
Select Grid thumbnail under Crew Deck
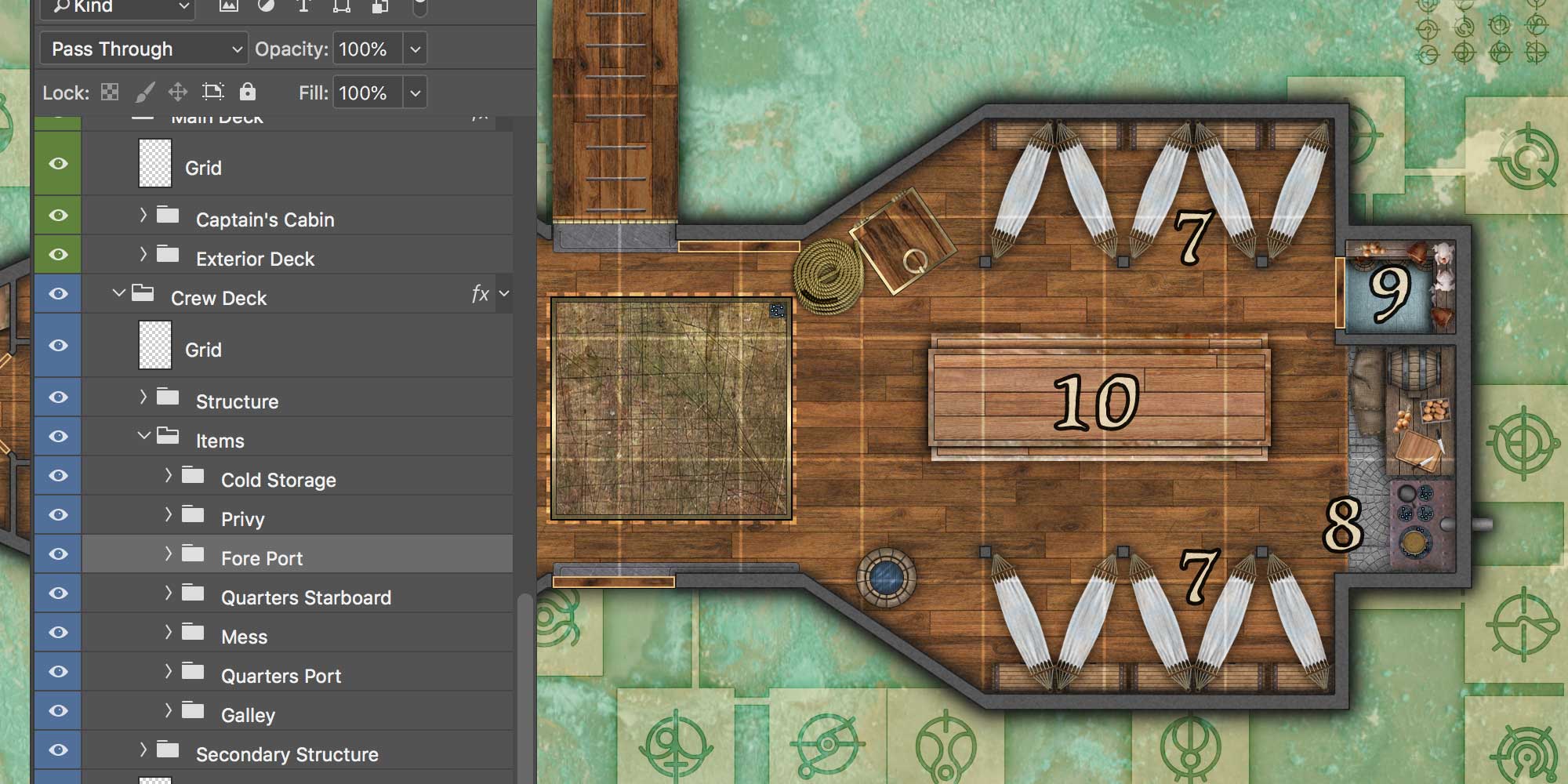click(155, 345)
